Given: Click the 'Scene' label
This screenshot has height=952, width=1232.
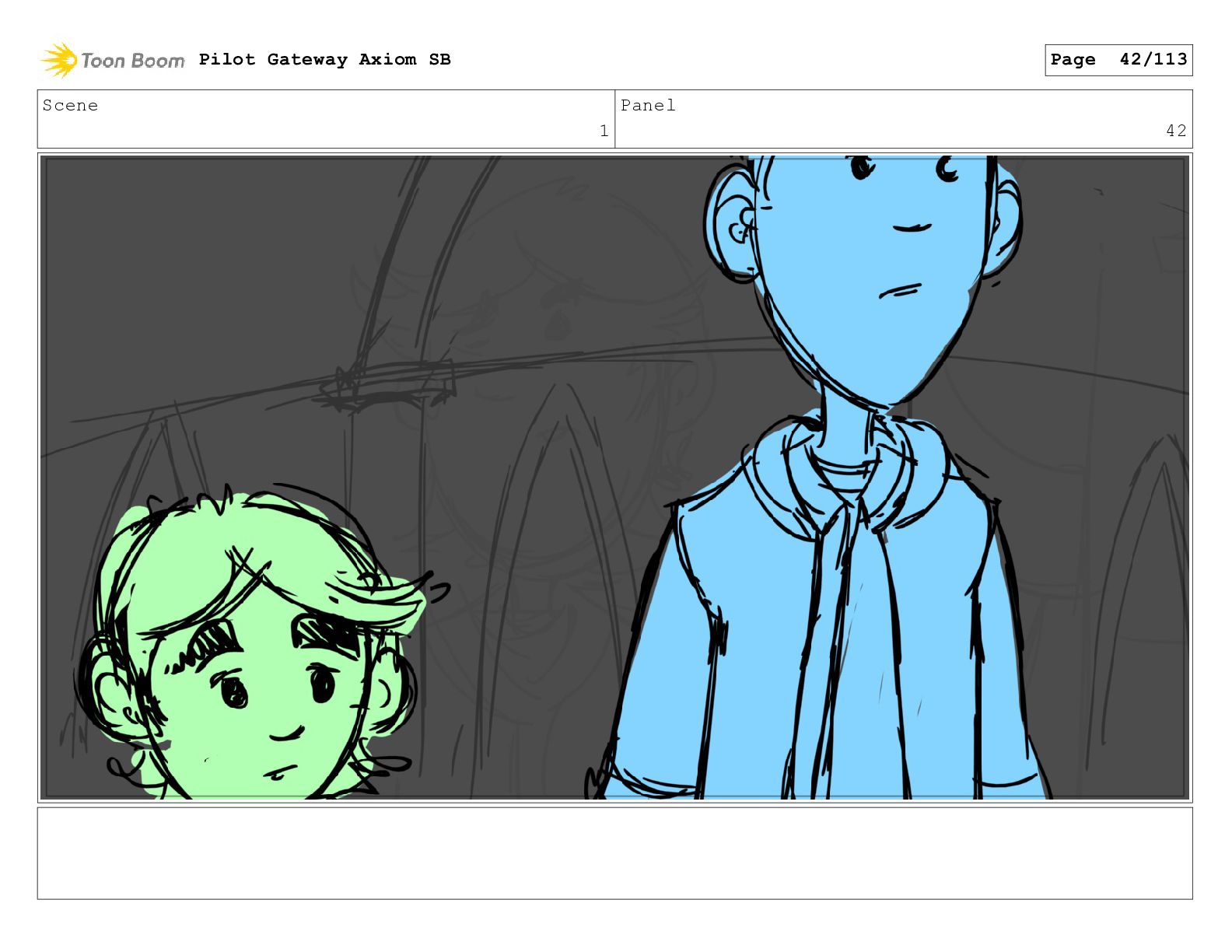Looking at the screenshot, I should point(70,106).
